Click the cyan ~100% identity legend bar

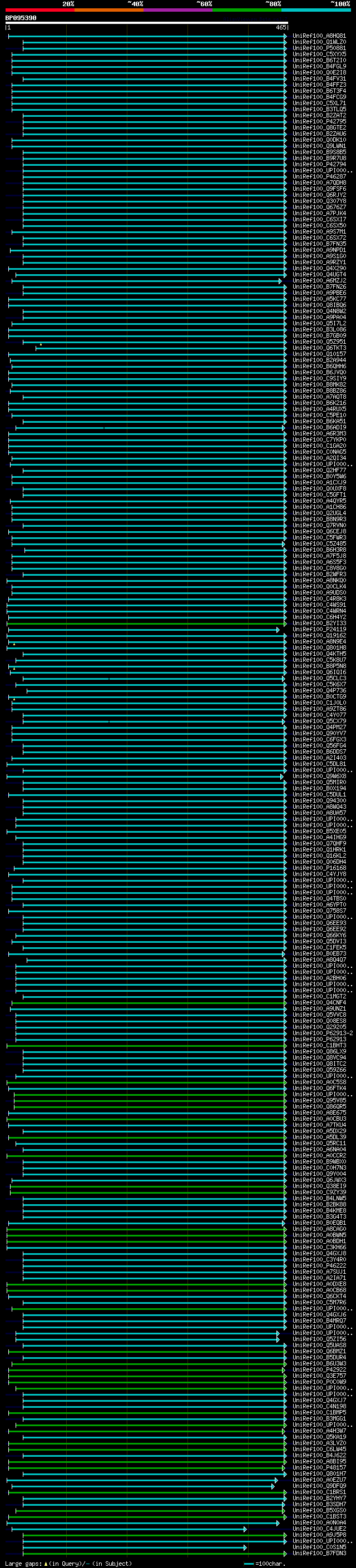(x=316, y=11)
